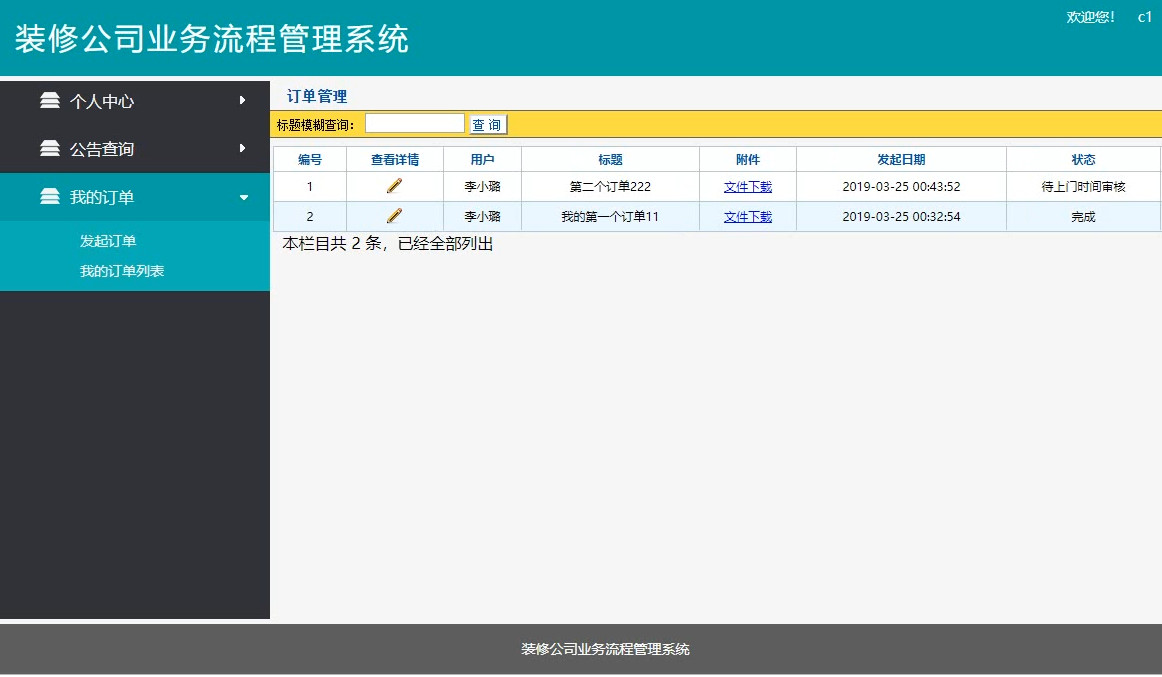This screenshot has width=1162, height=677.
Task: Click the row number 1 cell
Action: pos(310,187)
